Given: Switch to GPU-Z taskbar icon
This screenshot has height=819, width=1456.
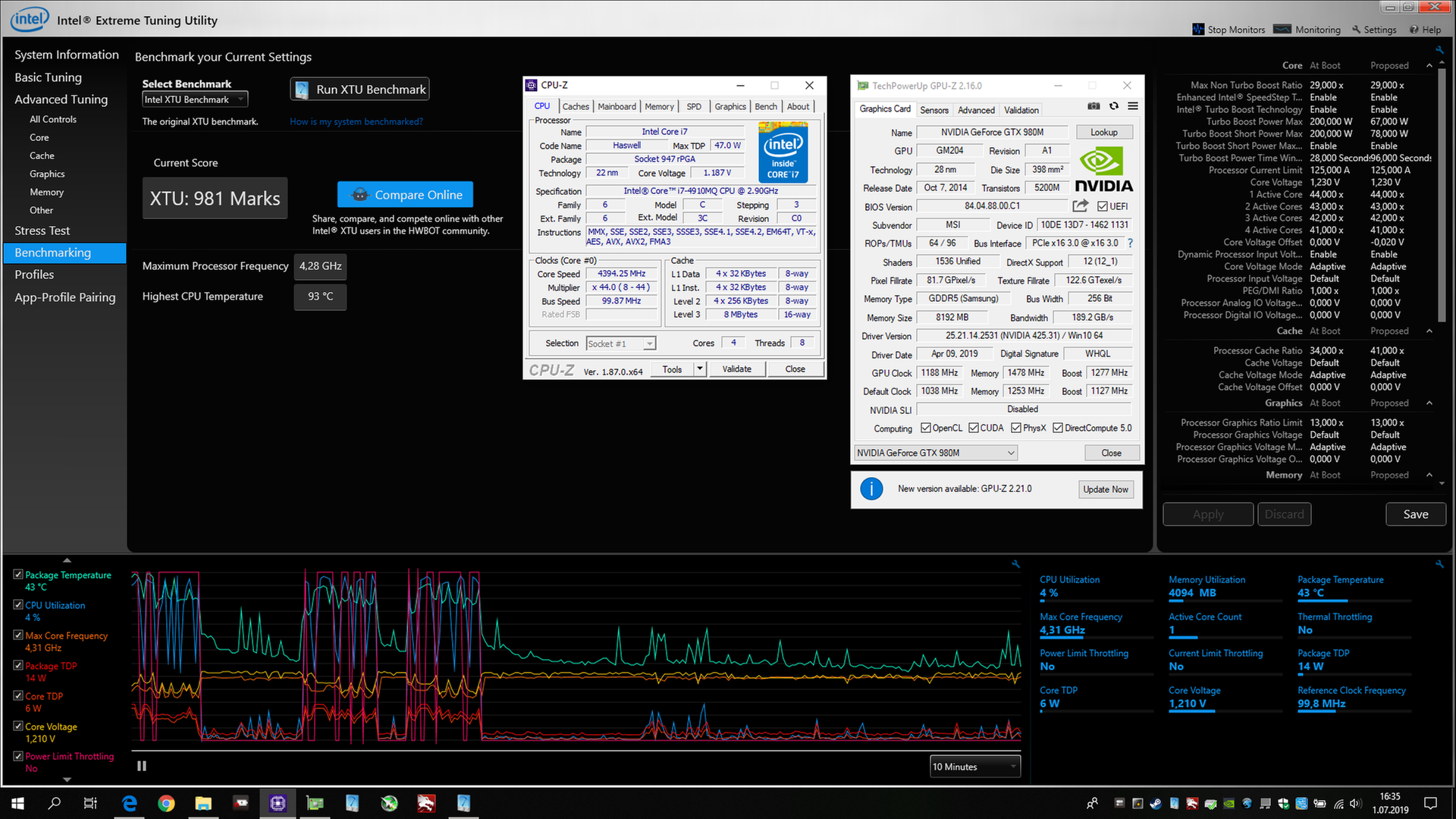Looking at the screenshot, I should click(315, 803).
